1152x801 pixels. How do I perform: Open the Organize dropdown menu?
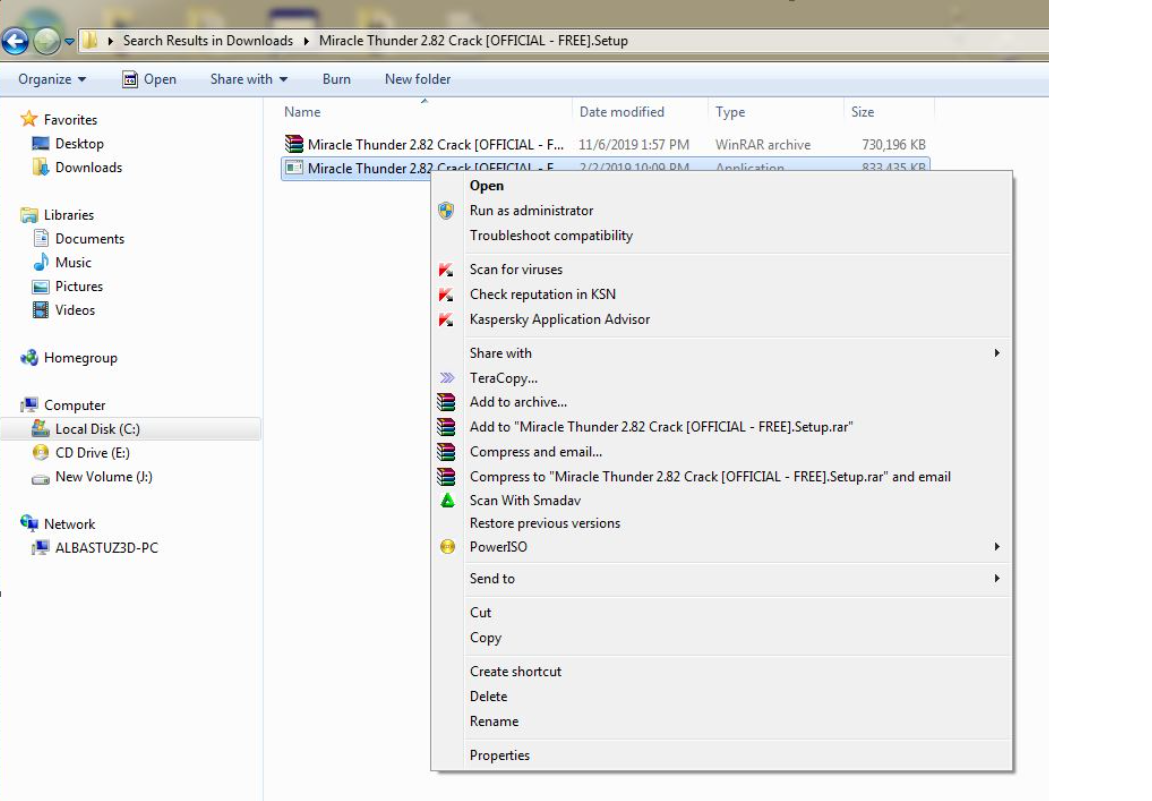click(x=52, y=79)
